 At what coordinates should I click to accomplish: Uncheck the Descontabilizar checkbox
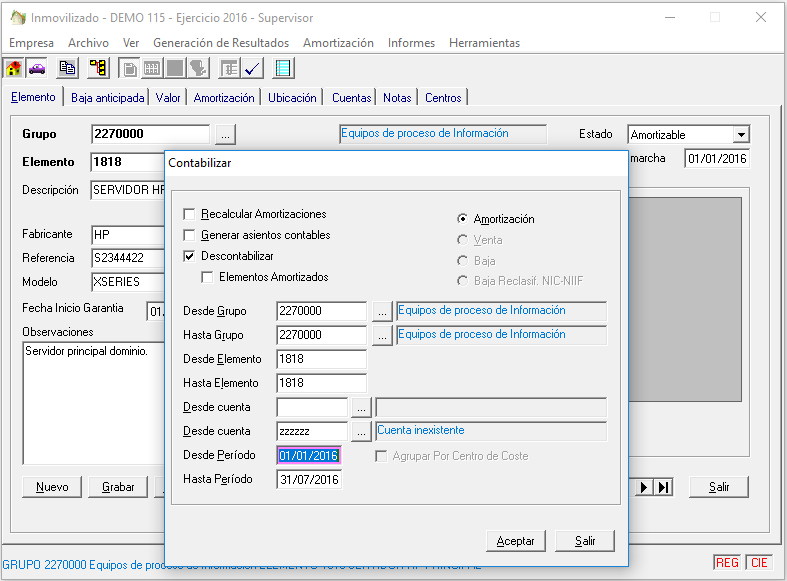(190, 256)
